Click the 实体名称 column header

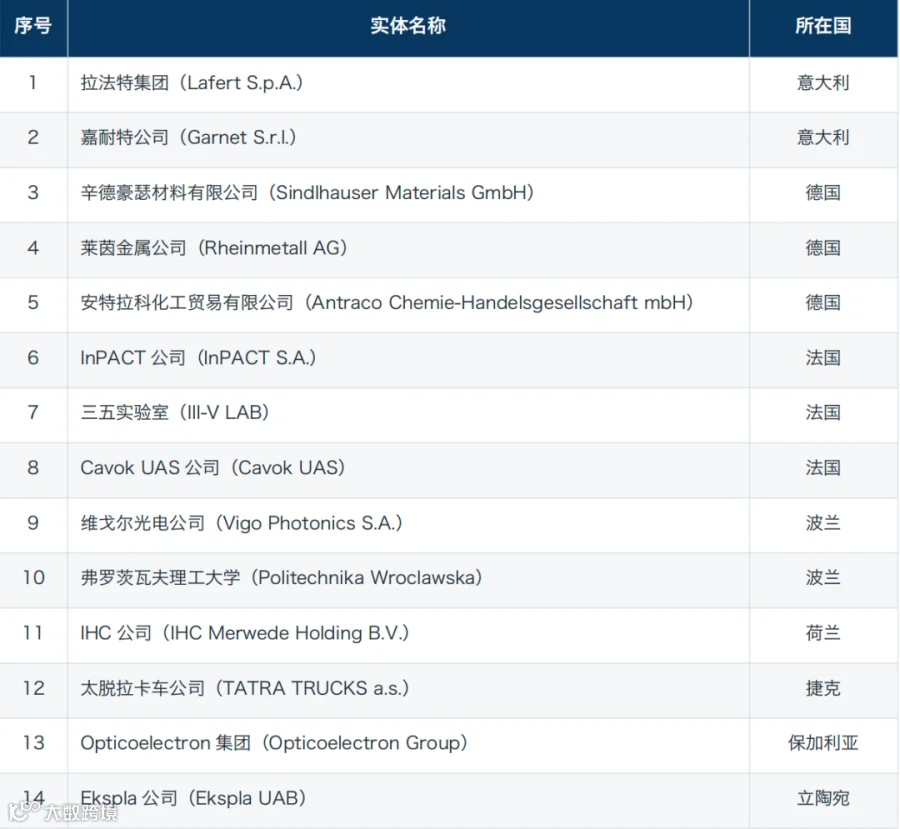coord(408,26)
